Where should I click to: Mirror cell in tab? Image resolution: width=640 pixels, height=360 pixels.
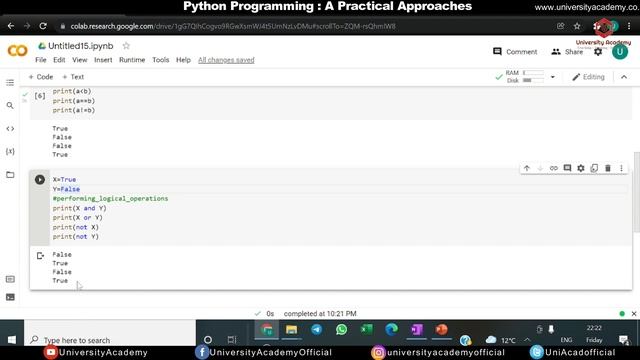coord(594,168)
